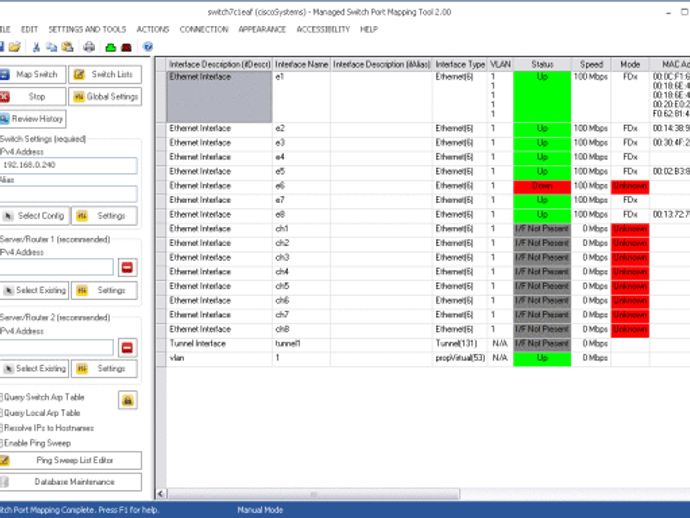
Task: Sort by Speed column header
Action: click(x=591, y=65)
